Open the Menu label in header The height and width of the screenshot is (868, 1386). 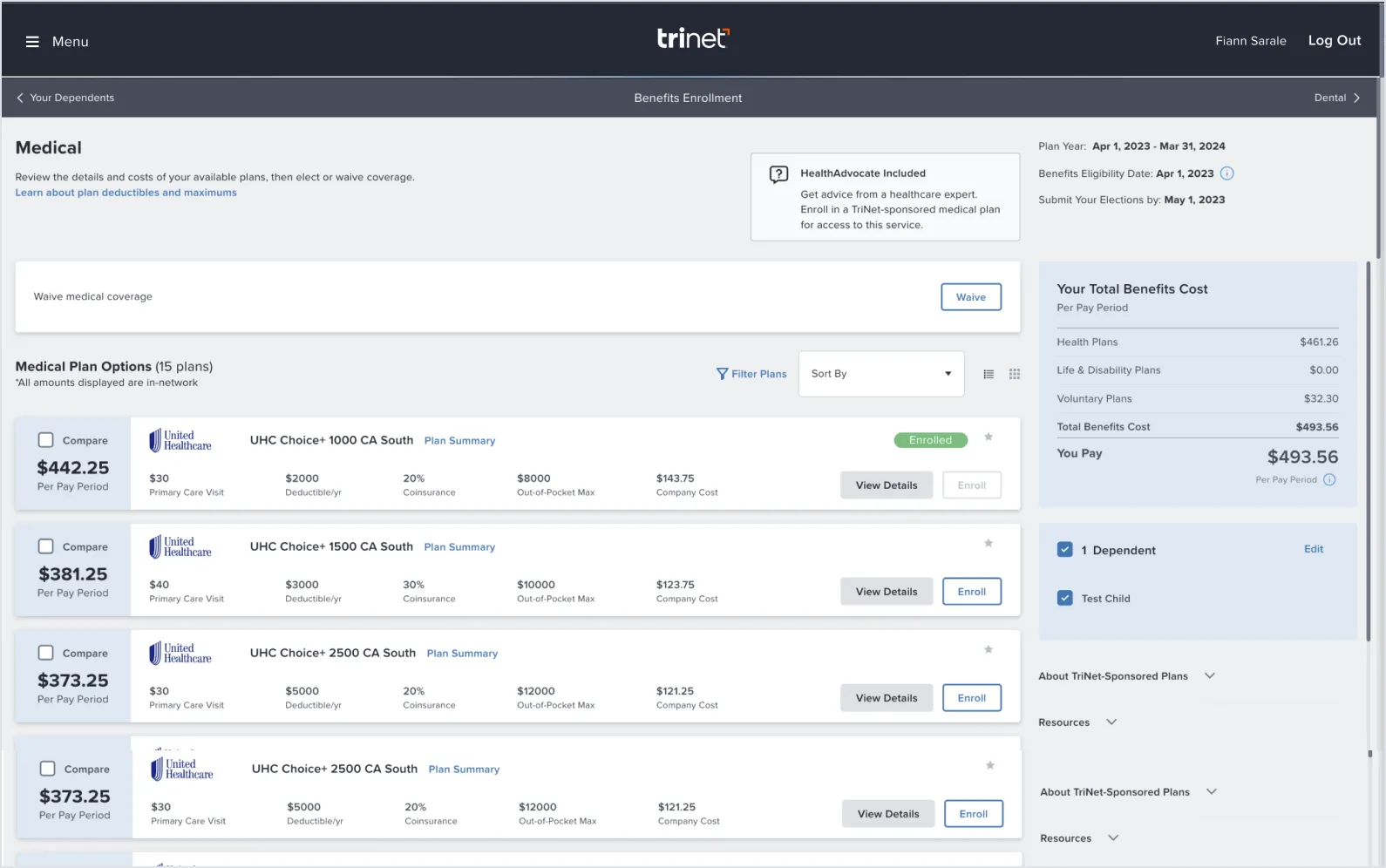(x=71, y=42)
